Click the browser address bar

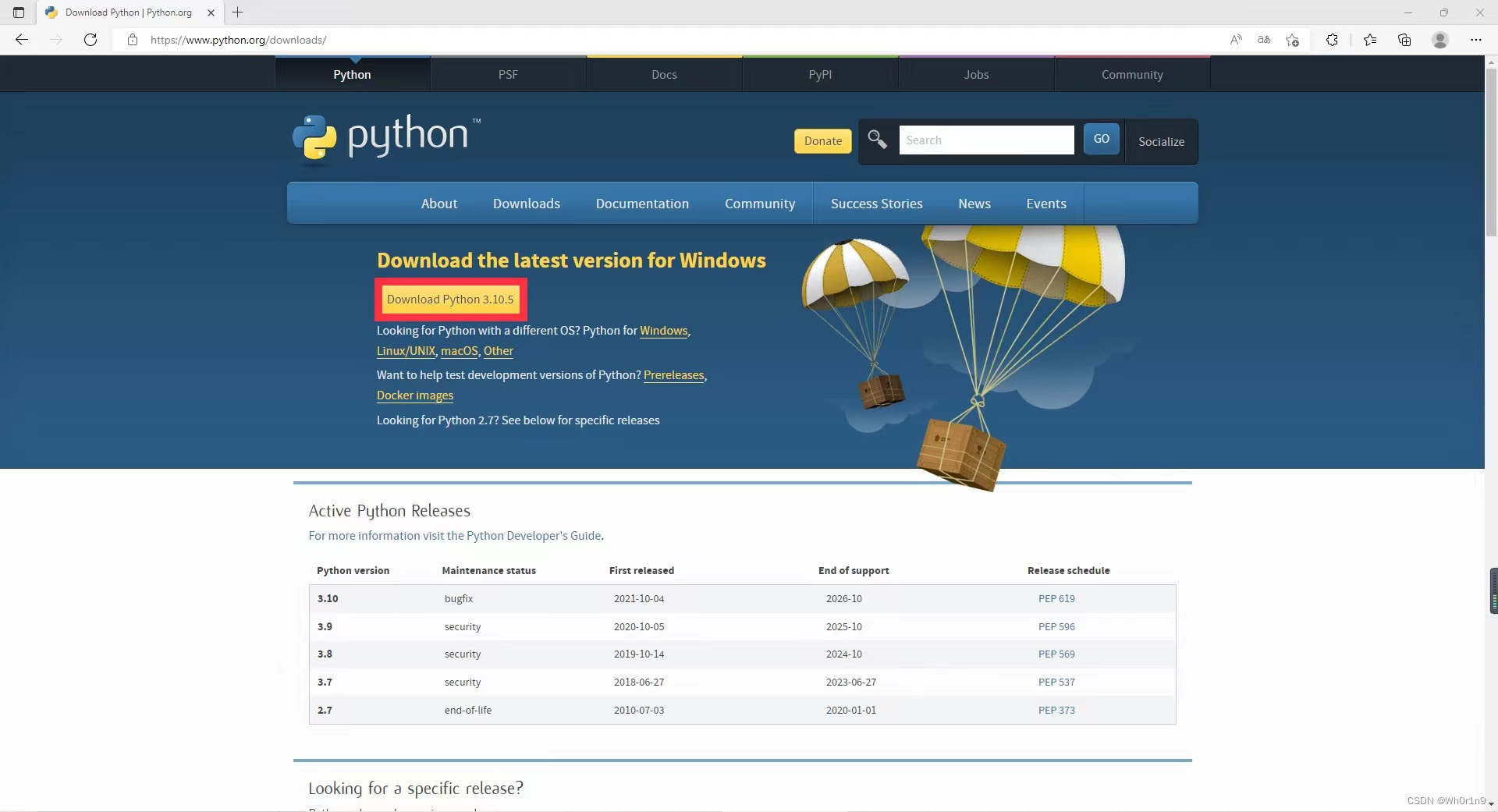click(x=671, y=40)
